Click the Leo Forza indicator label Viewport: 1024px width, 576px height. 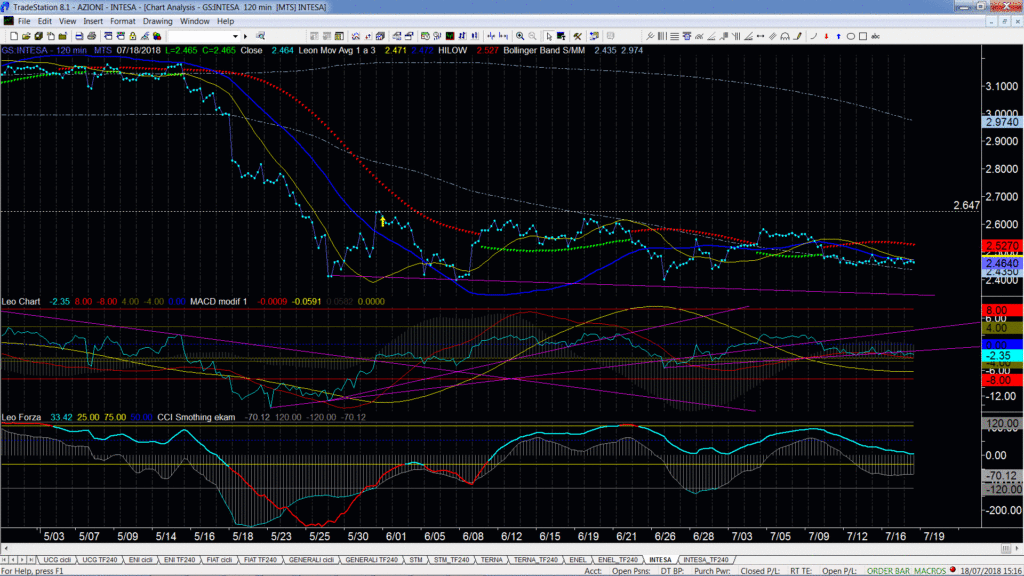(21, 417)
